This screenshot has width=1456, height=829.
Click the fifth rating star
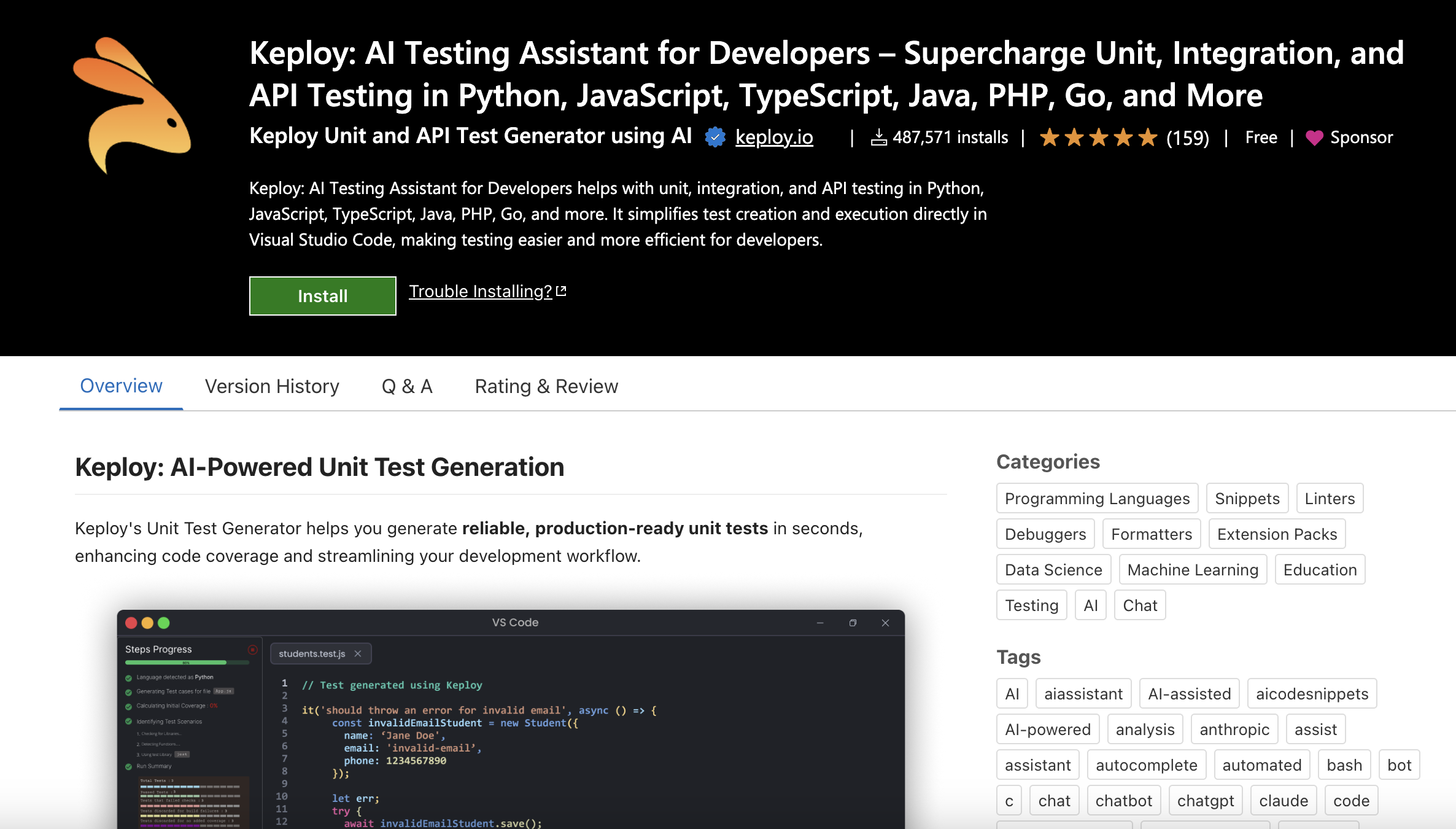[1147, 138]
